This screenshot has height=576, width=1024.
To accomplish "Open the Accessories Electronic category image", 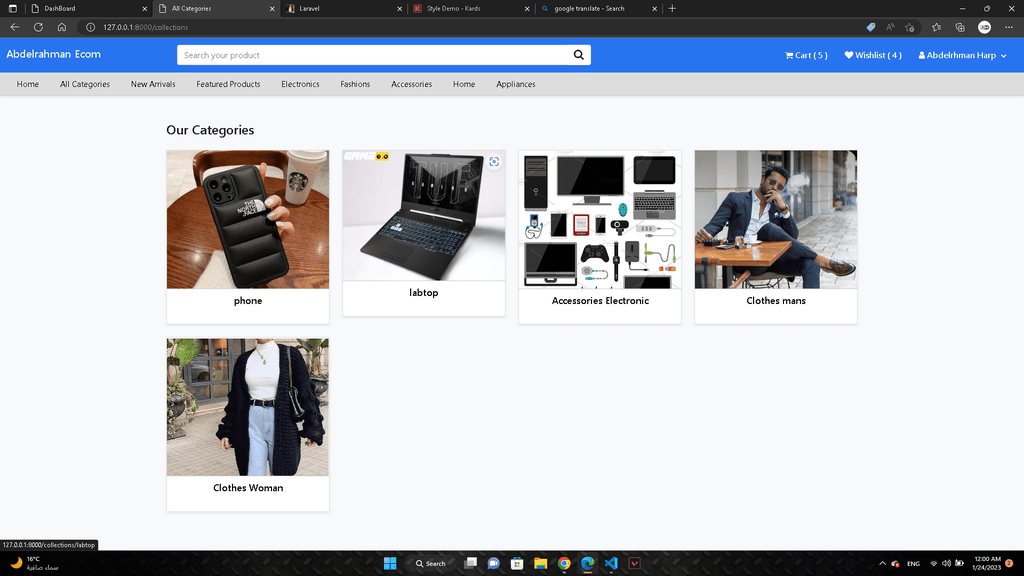I will pos(600,219).
